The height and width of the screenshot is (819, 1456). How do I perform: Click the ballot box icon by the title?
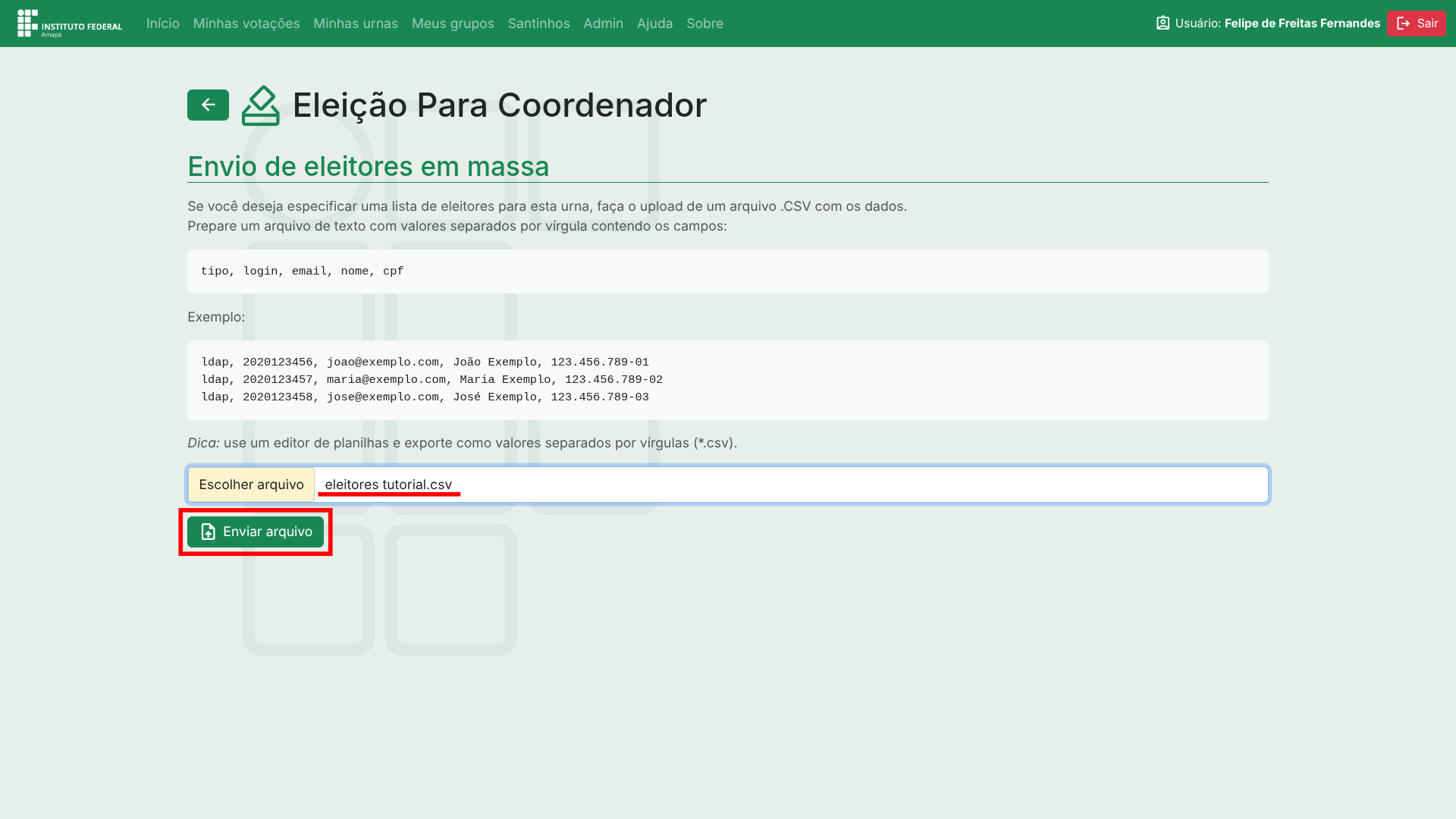pos(260,105)
